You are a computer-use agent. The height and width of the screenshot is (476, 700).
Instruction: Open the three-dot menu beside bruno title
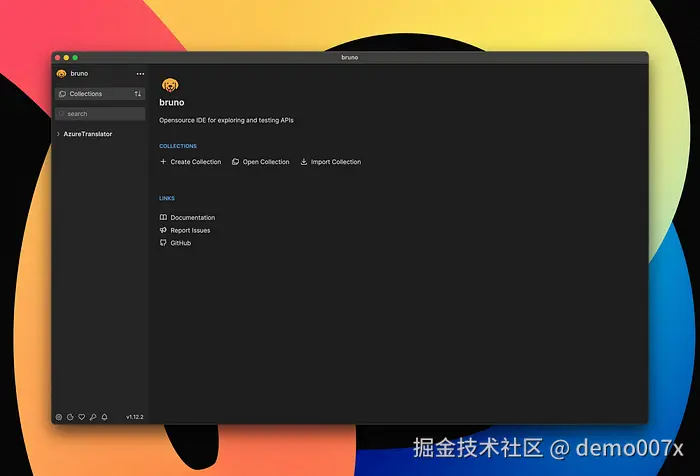pos(140,74)
